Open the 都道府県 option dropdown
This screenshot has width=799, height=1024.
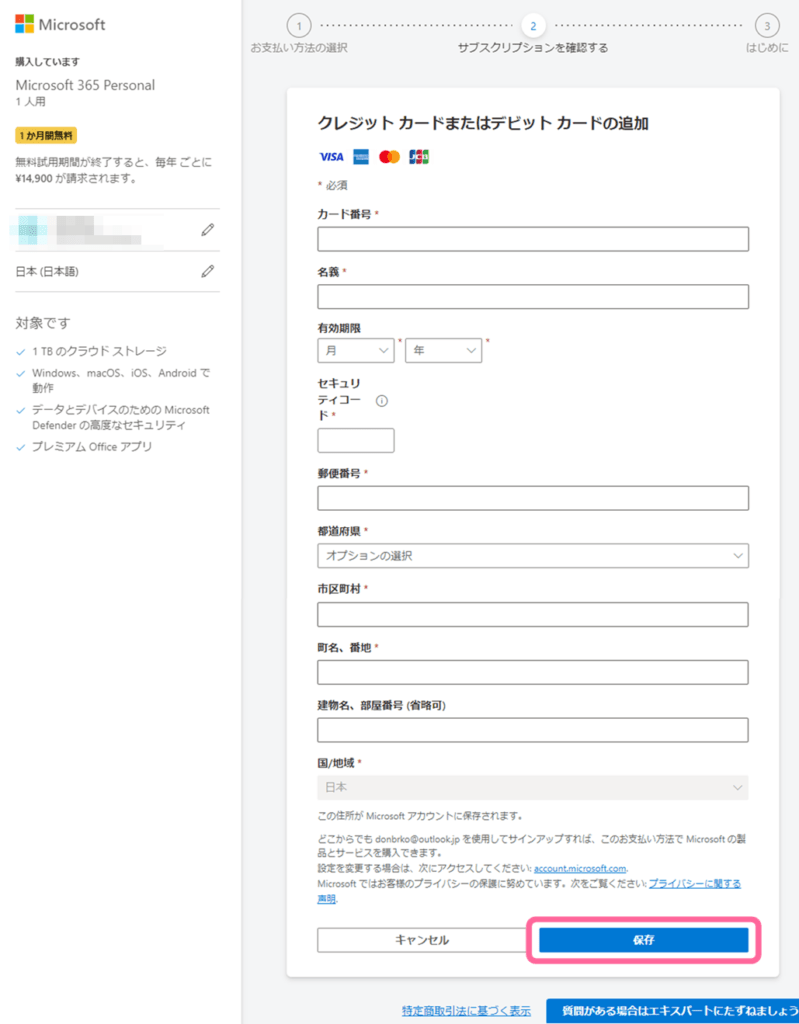pyautogui.click(x=533, y=556)
